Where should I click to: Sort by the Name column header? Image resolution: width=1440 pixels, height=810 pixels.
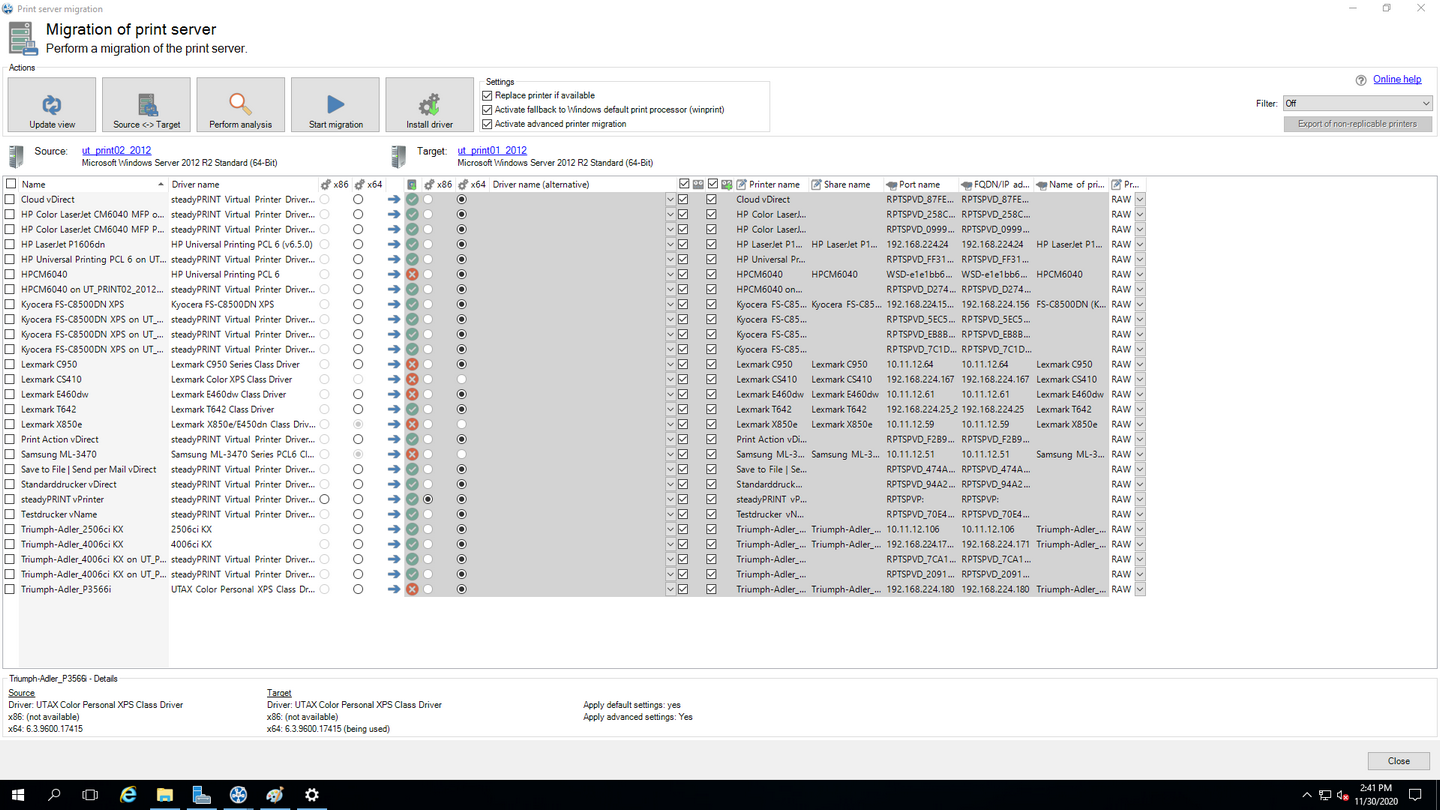93,184
